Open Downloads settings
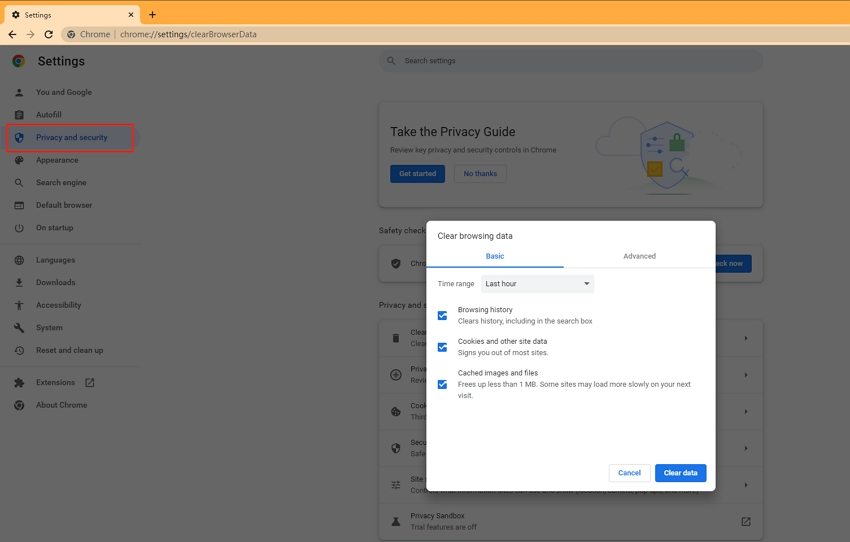850x542 pixels. pyautogui.click(x=55, y=282)
